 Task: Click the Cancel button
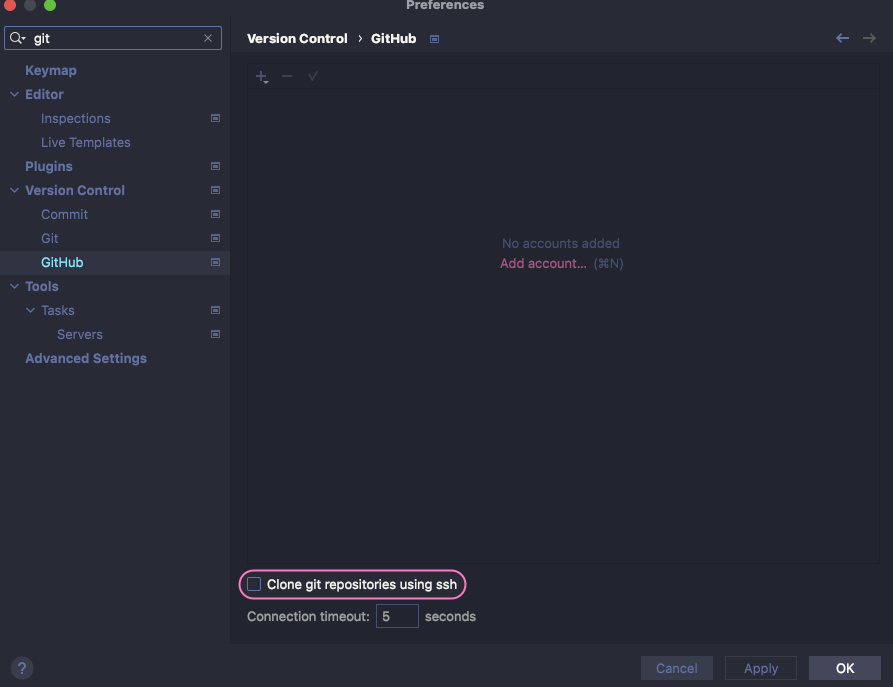pyautogui.click(x=677, y=668)
